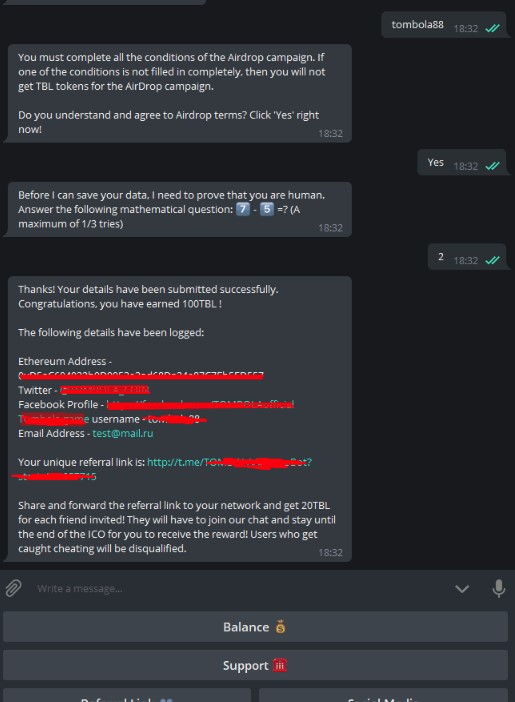Click the number 7 emoji in question
Screen dimensions: 515x702
pos(243,209)
